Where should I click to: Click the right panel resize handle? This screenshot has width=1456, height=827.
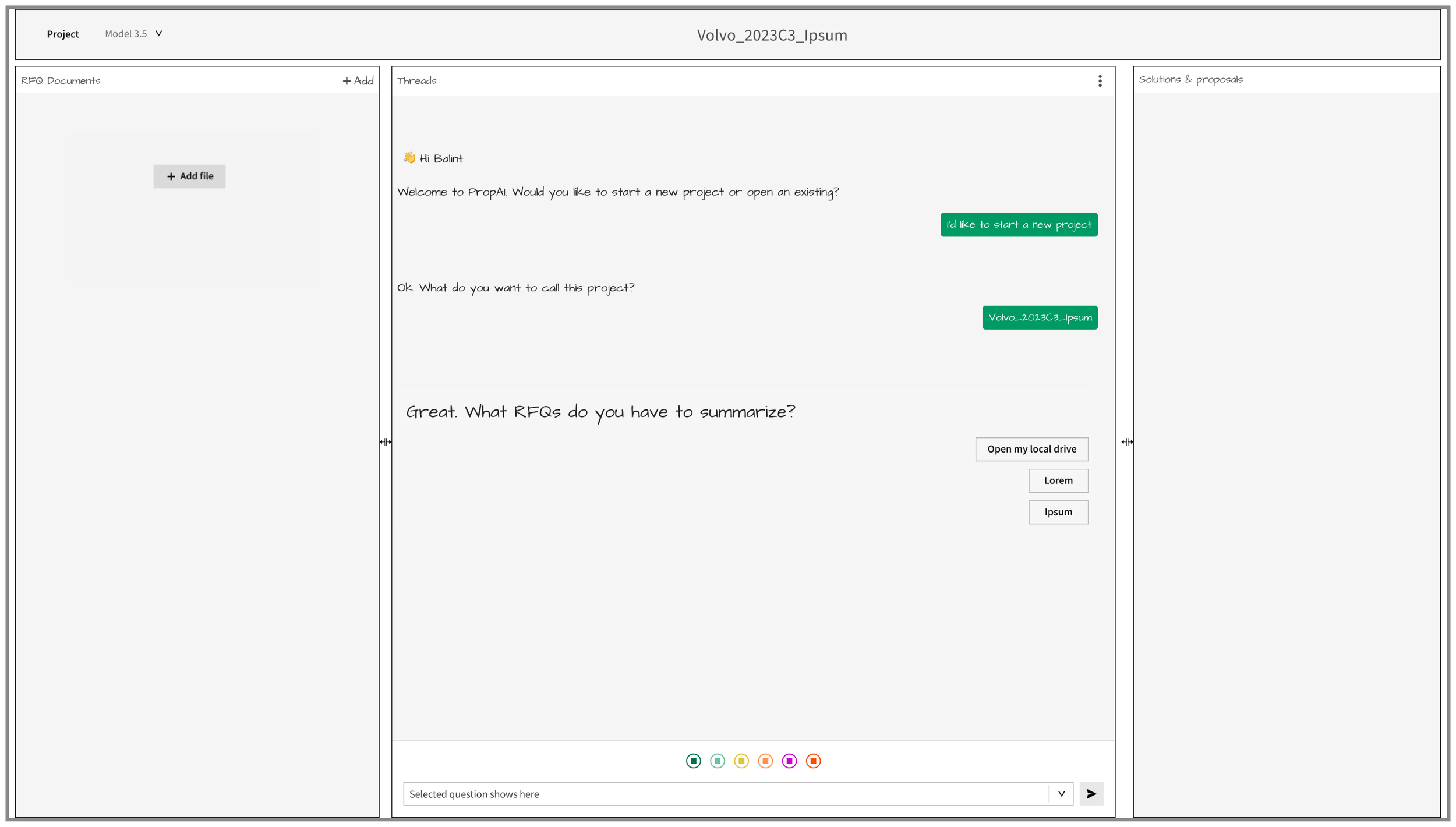tap(1127, 442)
